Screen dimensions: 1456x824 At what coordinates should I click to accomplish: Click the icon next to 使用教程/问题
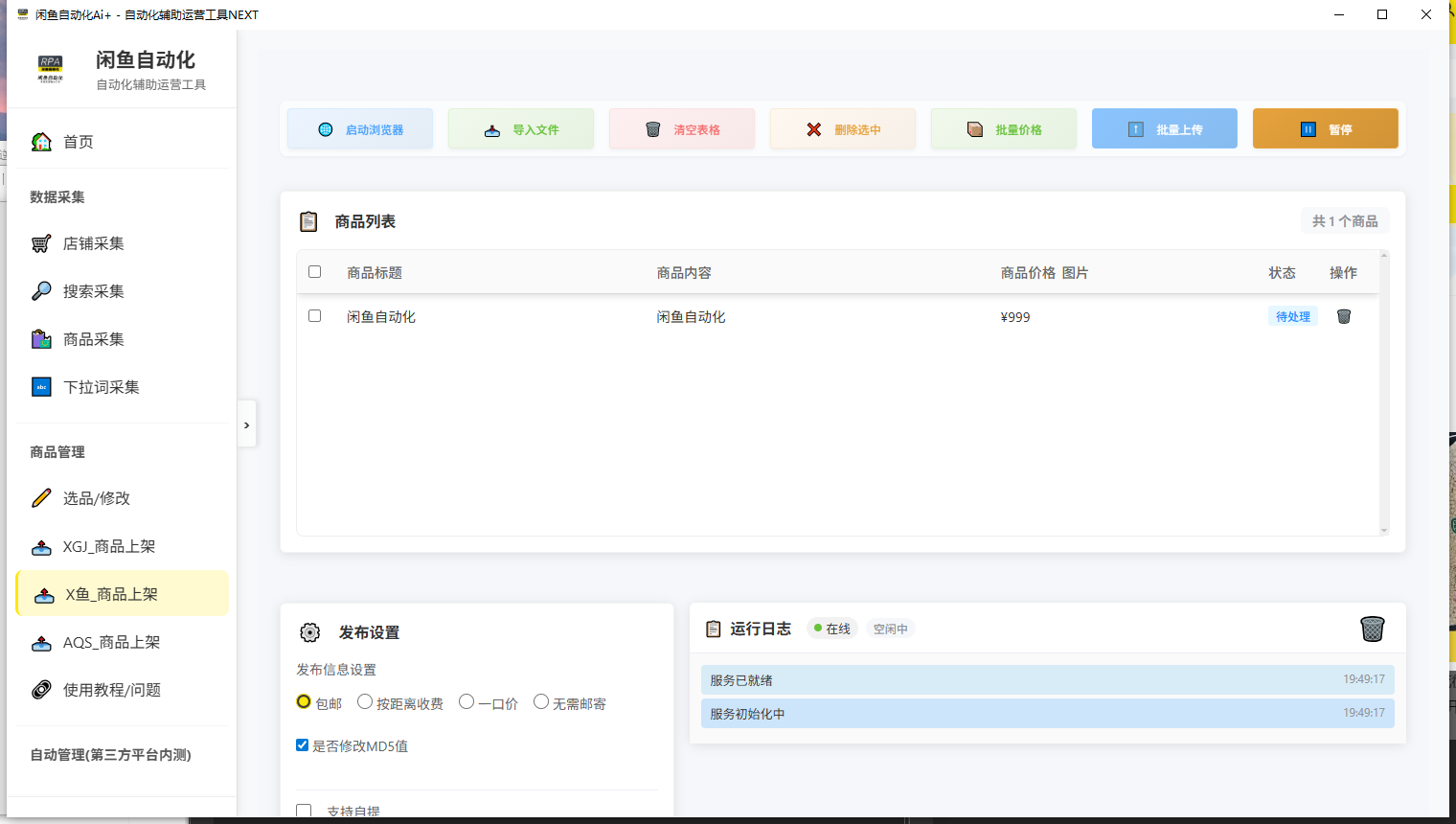tap(41, 690)
